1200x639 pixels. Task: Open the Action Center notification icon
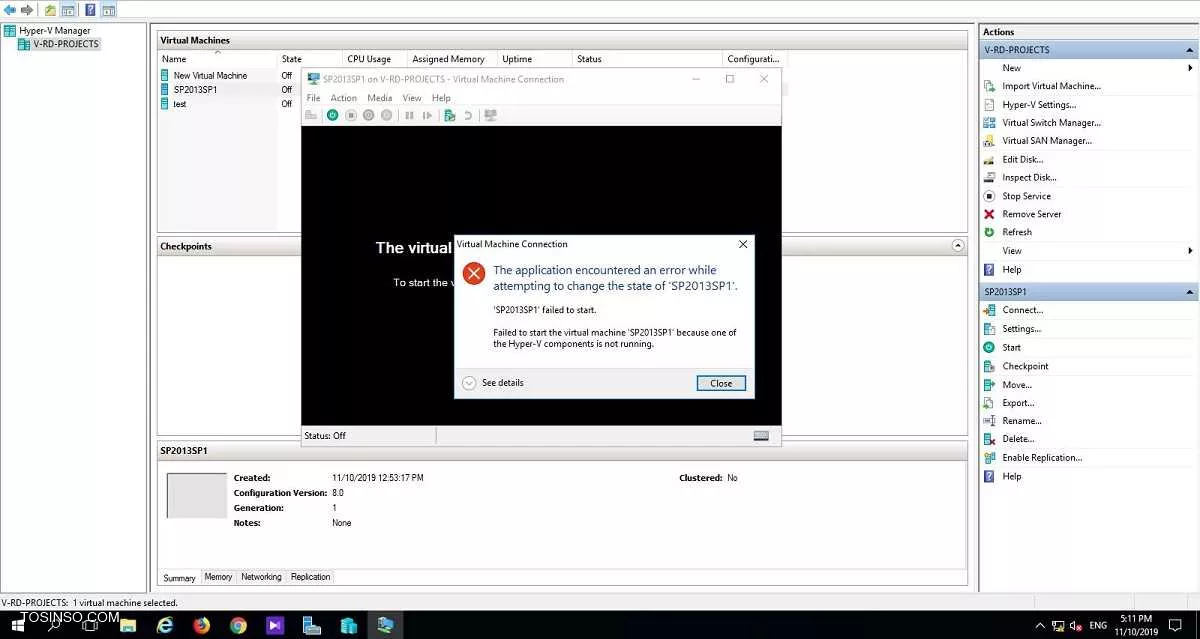point(1175,626)
